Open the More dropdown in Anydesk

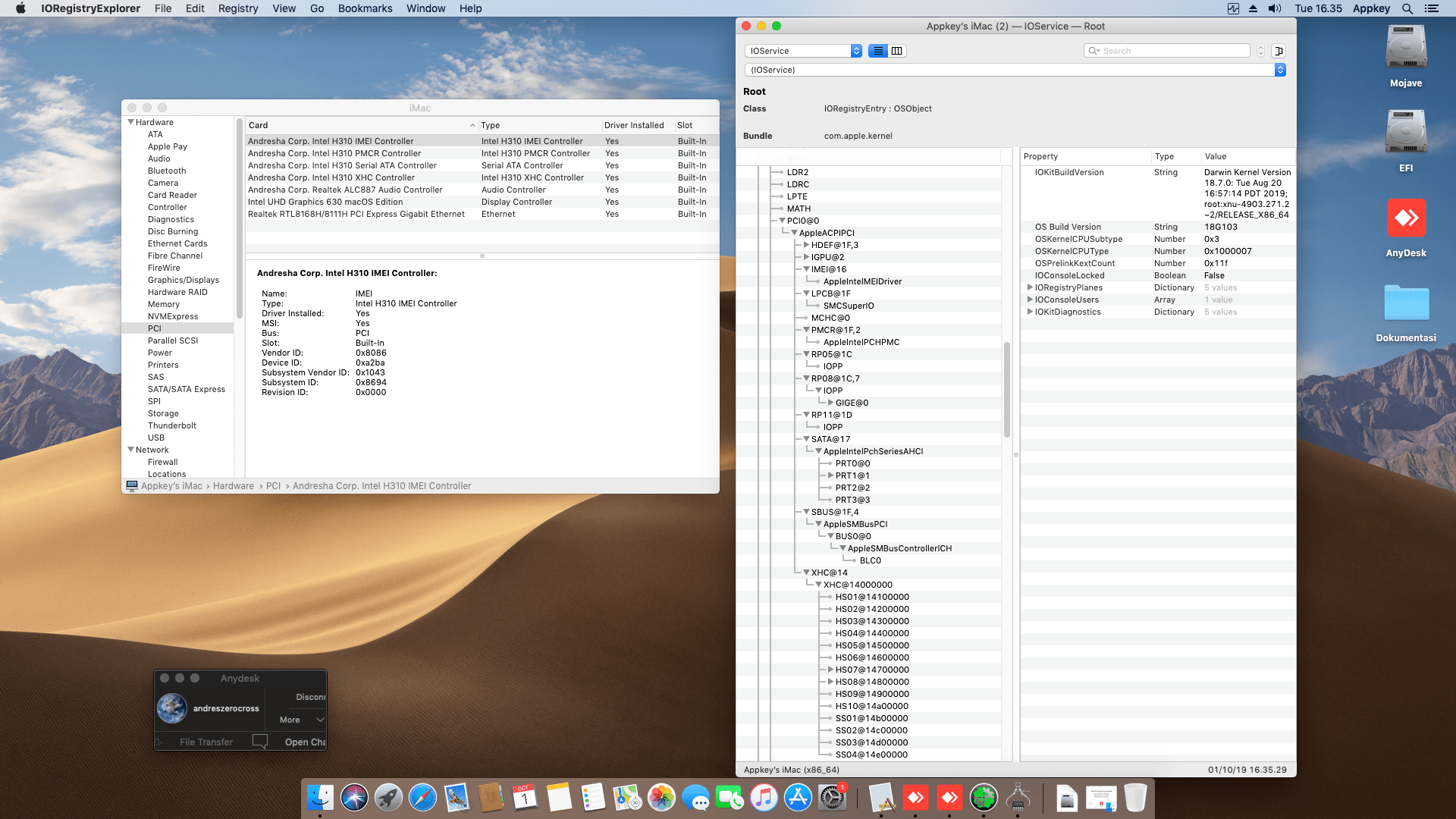(x=301, y=720)
